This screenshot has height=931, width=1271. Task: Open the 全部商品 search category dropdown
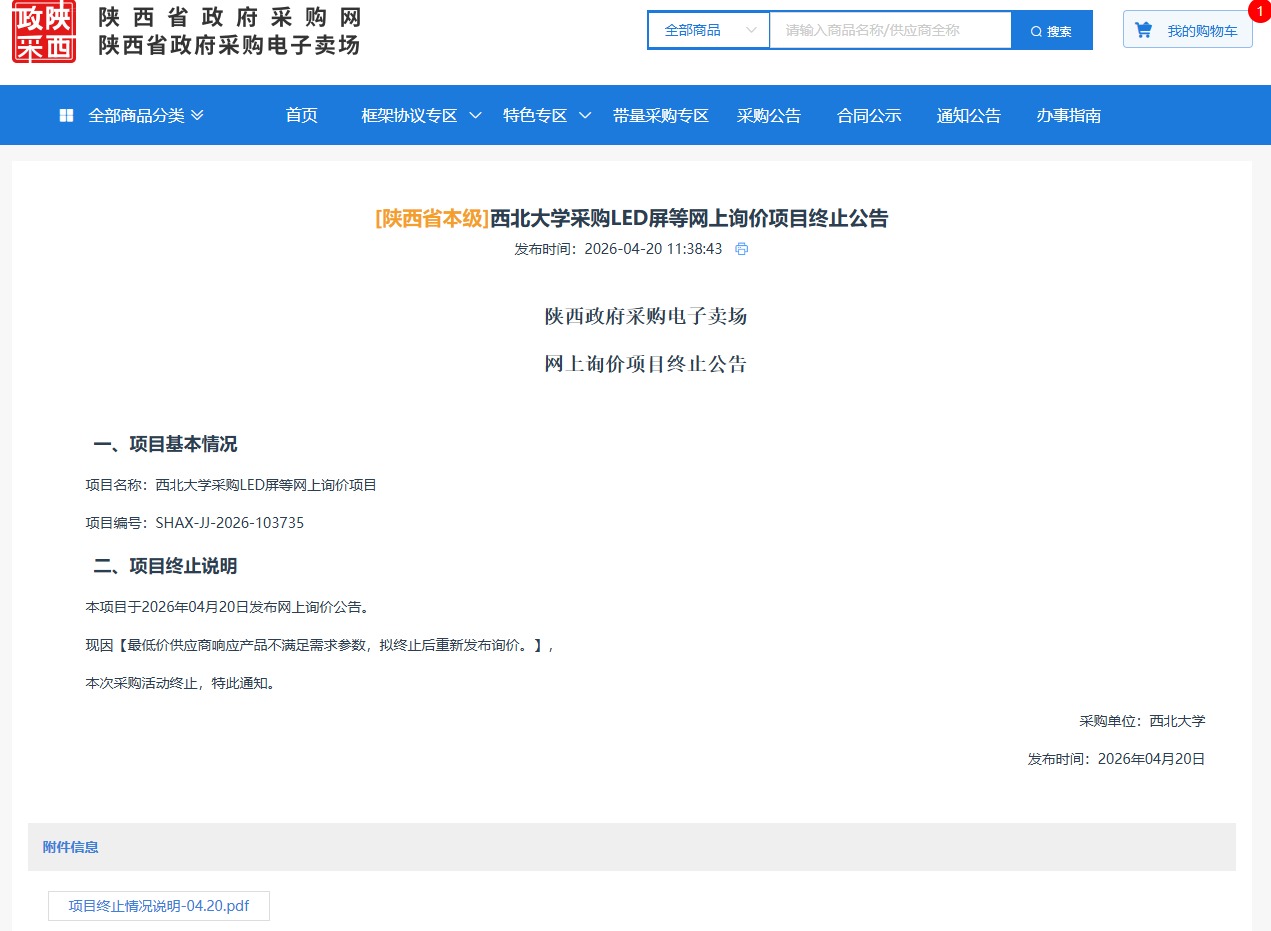point(708,30)
